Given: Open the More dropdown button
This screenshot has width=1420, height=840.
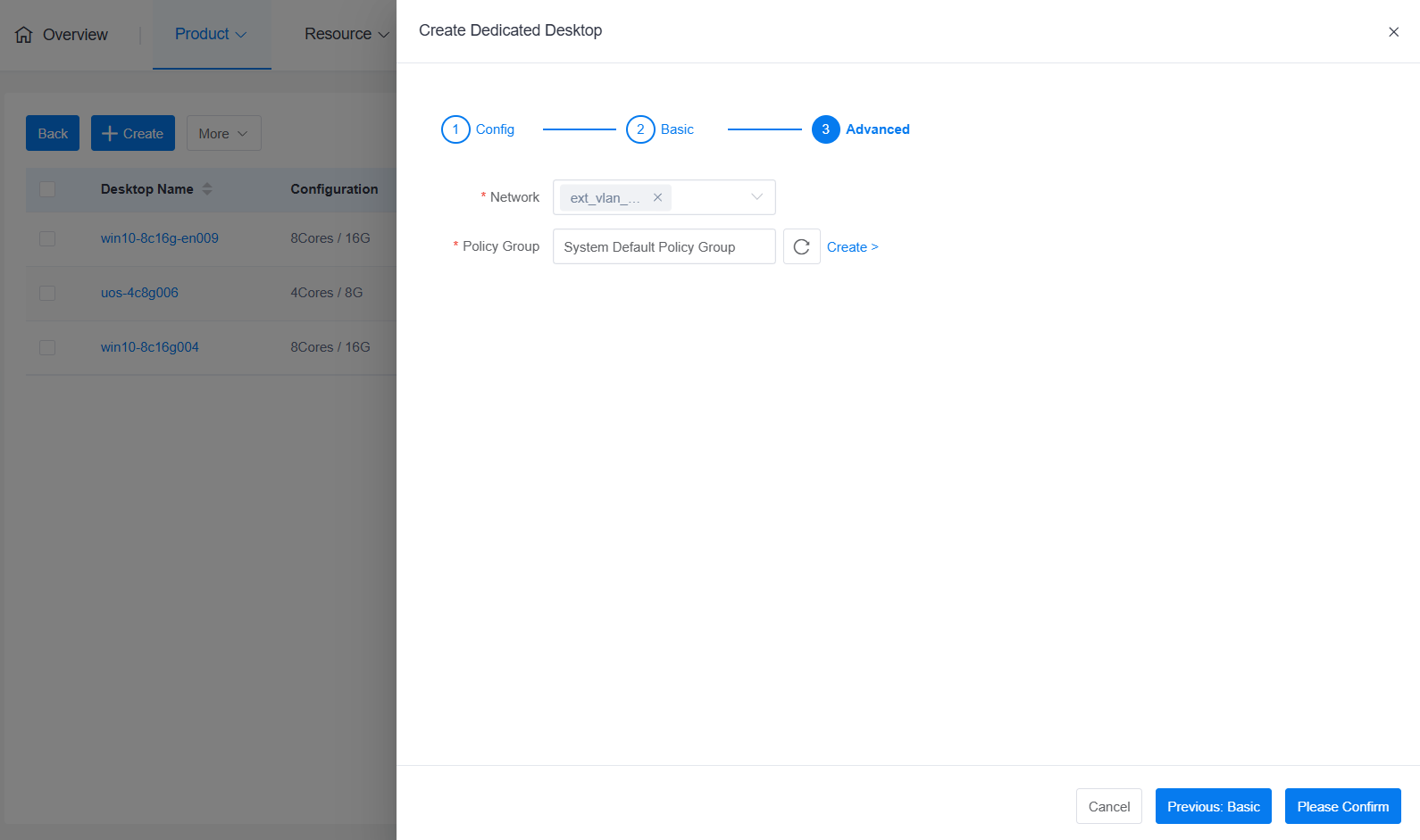Looking at the screenshot, I should pyautogui.click(x=223, y=133).
